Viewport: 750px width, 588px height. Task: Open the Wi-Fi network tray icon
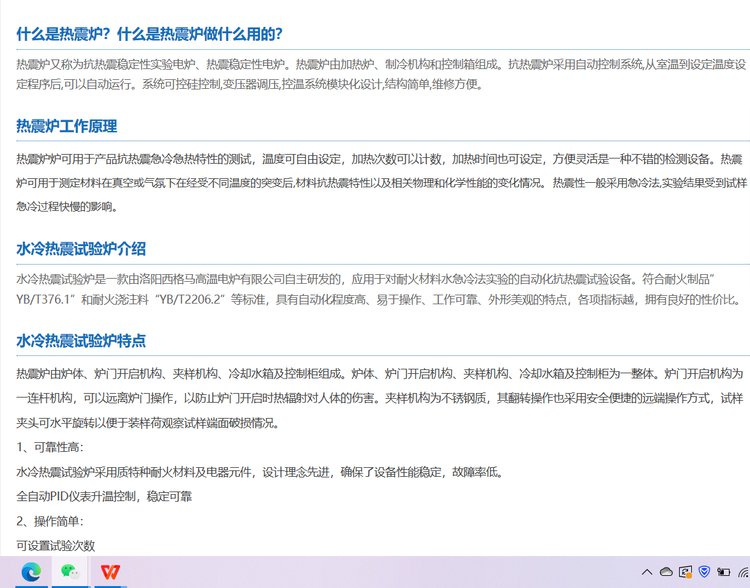[742, 572]
